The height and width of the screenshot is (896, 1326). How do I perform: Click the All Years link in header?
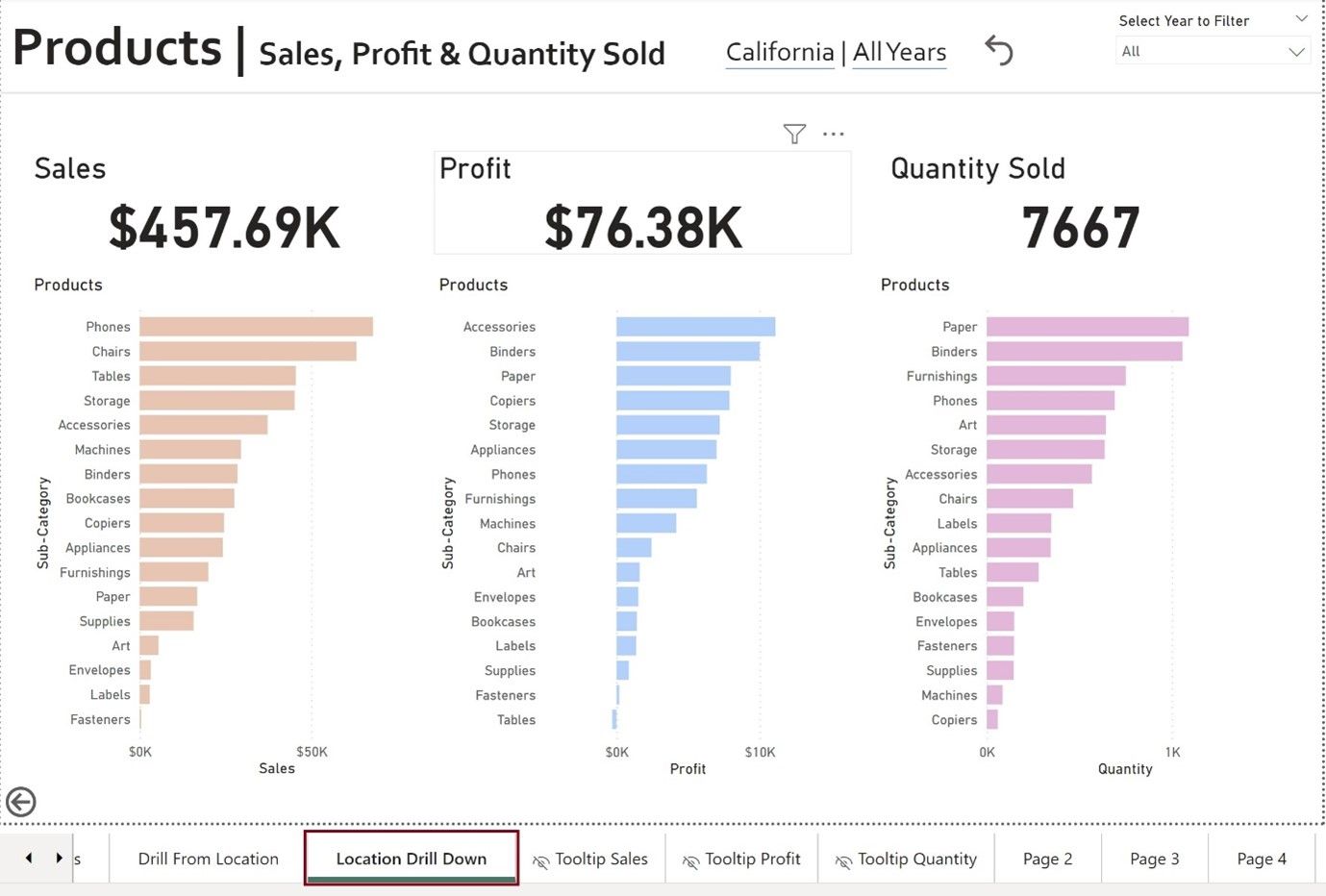click(899, 52)
